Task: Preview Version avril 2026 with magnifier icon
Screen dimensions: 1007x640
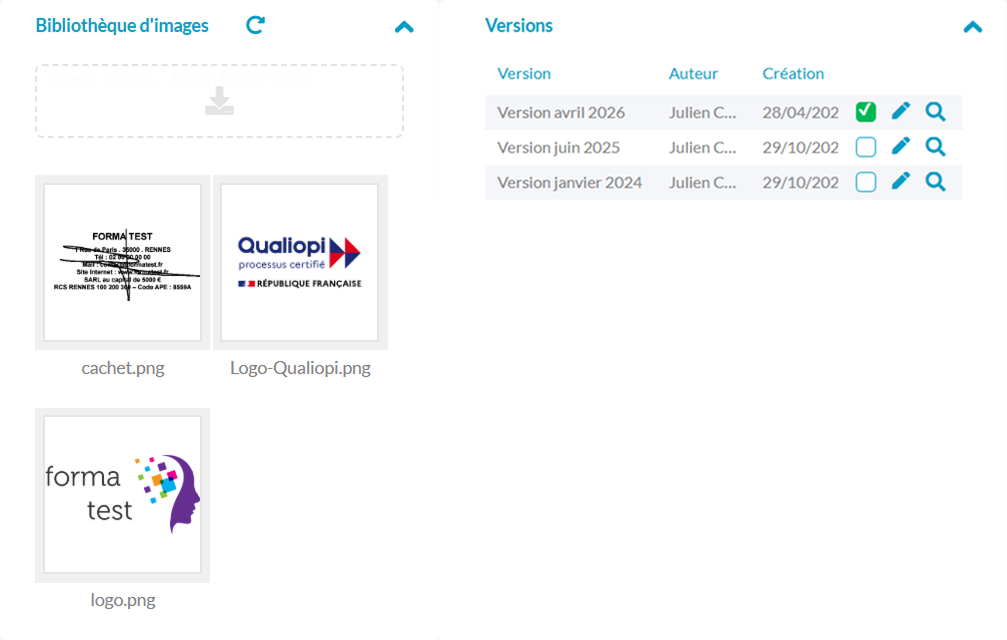Action: click(x=935, y=112)
